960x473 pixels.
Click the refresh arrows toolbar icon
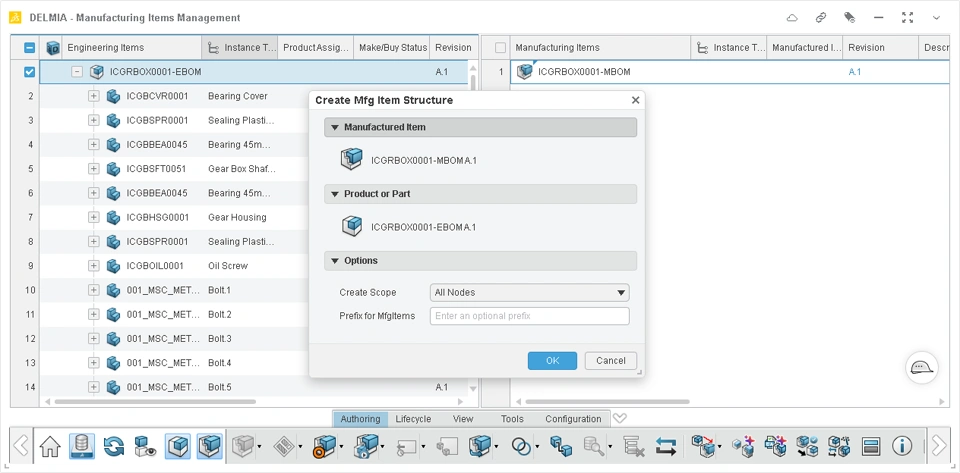tap(113, 446)
